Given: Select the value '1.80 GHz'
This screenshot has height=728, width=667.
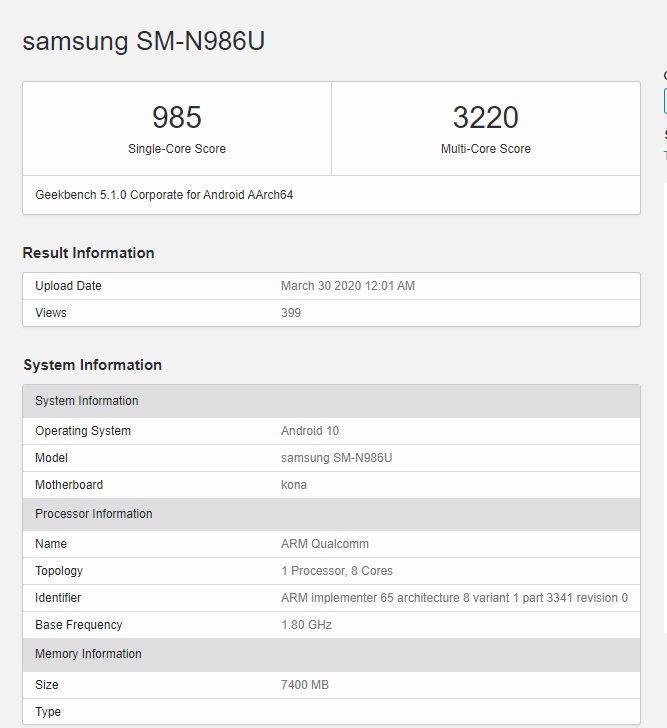Looking at the screenshot, I should (x=306, y=625).
